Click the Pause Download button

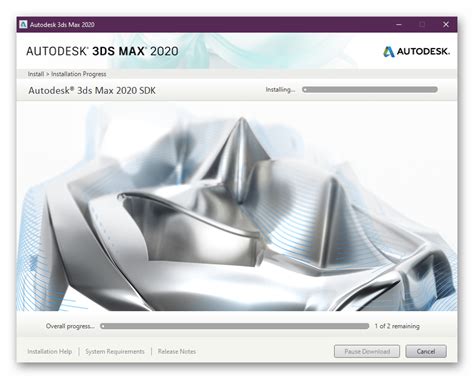[x=367, y=351]
